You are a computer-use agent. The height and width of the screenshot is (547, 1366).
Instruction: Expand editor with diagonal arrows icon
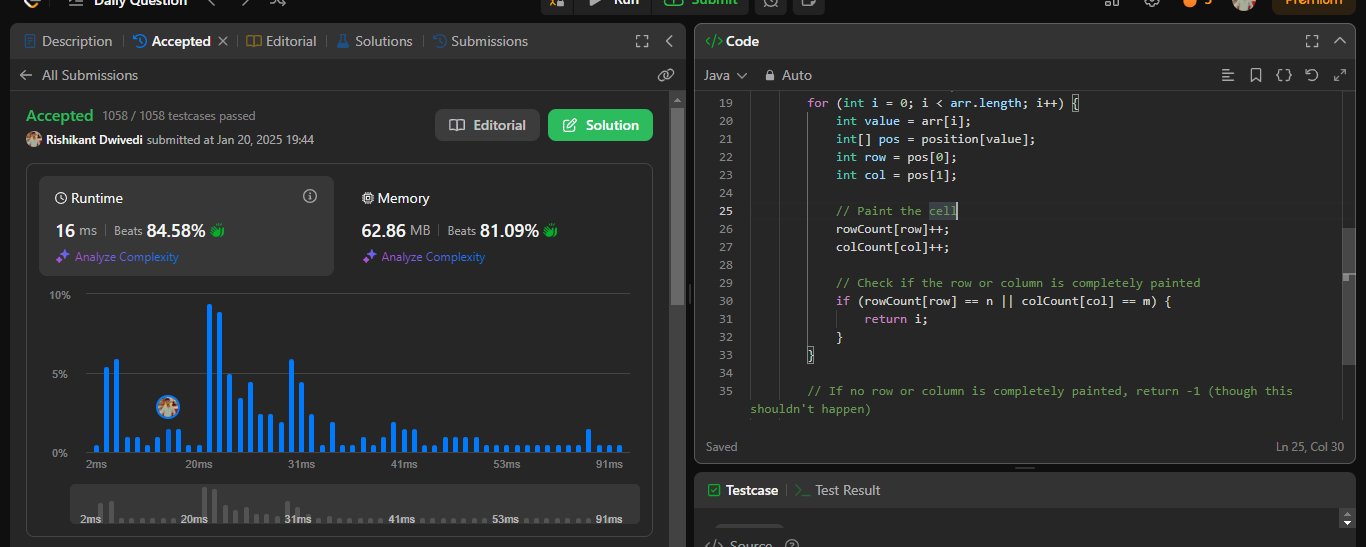(x=1340, y=75)
